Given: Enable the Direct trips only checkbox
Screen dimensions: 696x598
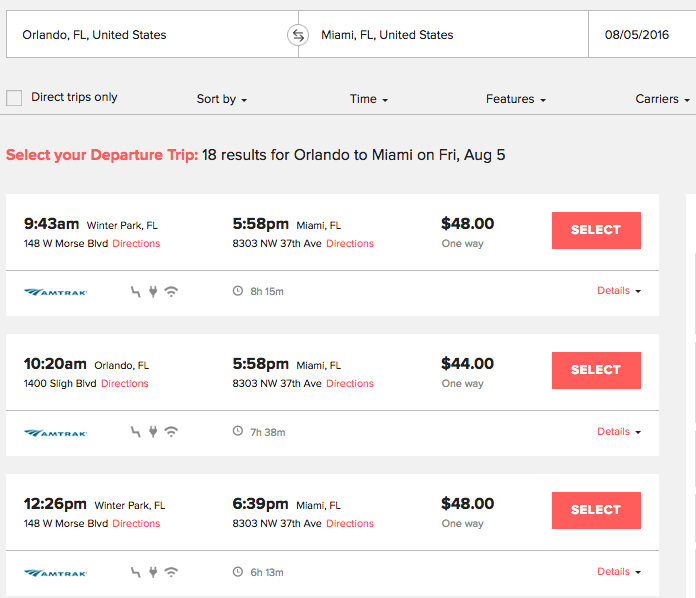Looking at the screenshot, I should coord(14,98).
